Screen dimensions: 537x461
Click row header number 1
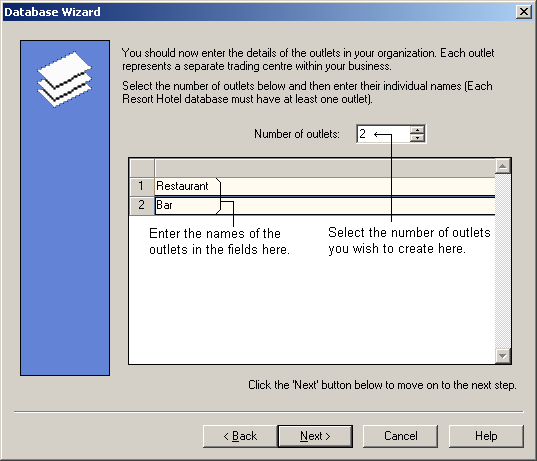[141, 186]
